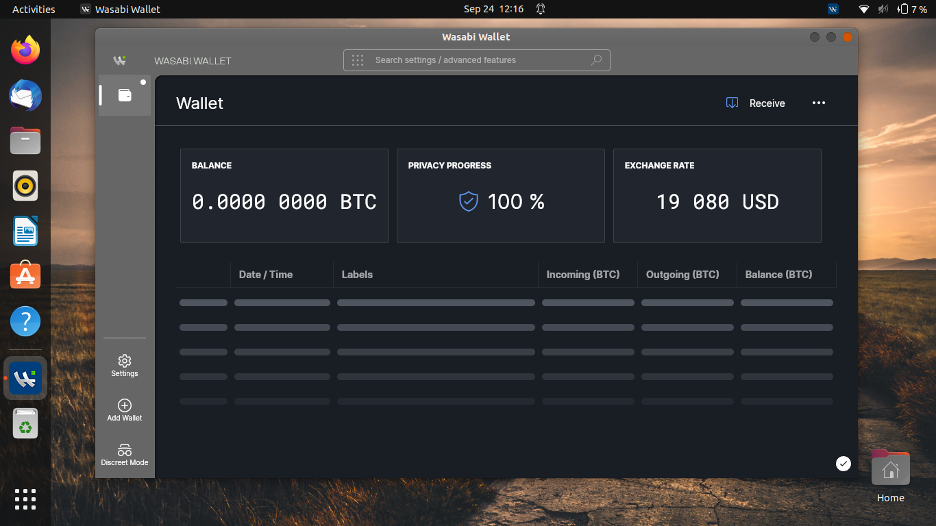
Task: Sort by Date / Time column header
Action: point(266,275)
